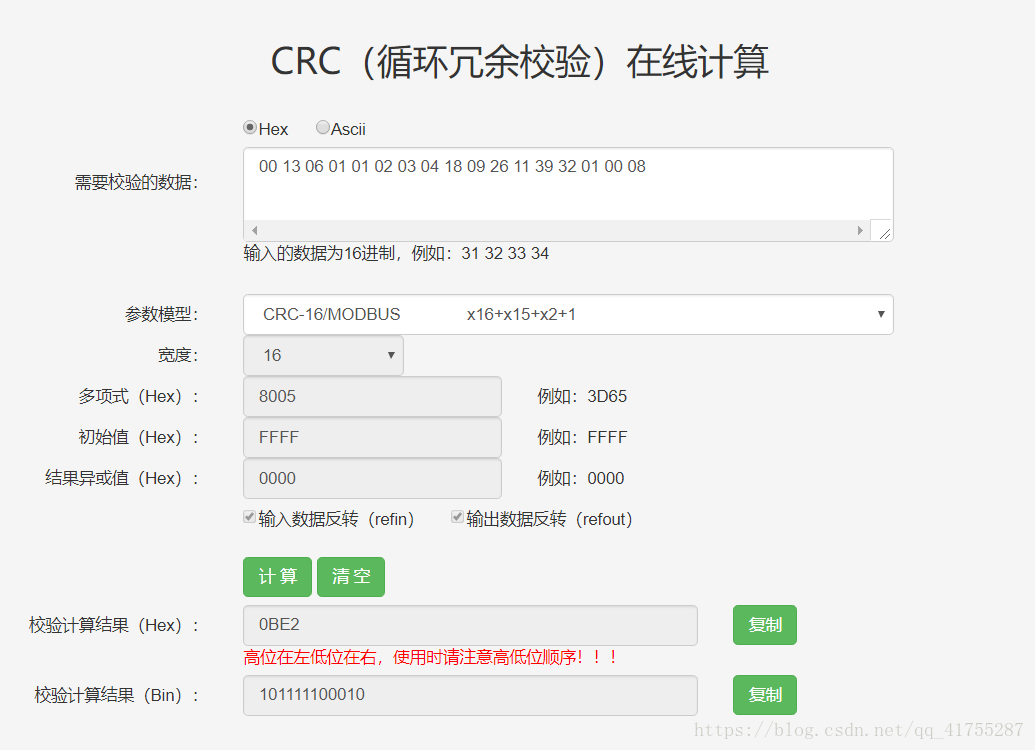Open the width 16 selector arrow
The height and width of the screenshot is (750, 1035).
tap(393, 356)
